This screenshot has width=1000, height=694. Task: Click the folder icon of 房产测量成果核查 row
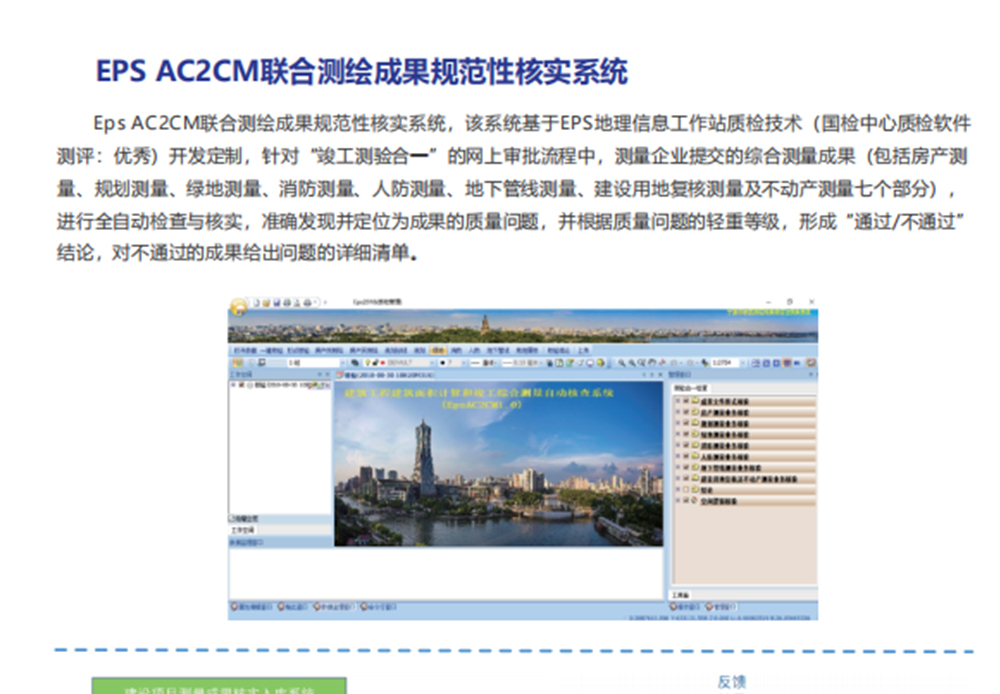[x=695, y=412]
